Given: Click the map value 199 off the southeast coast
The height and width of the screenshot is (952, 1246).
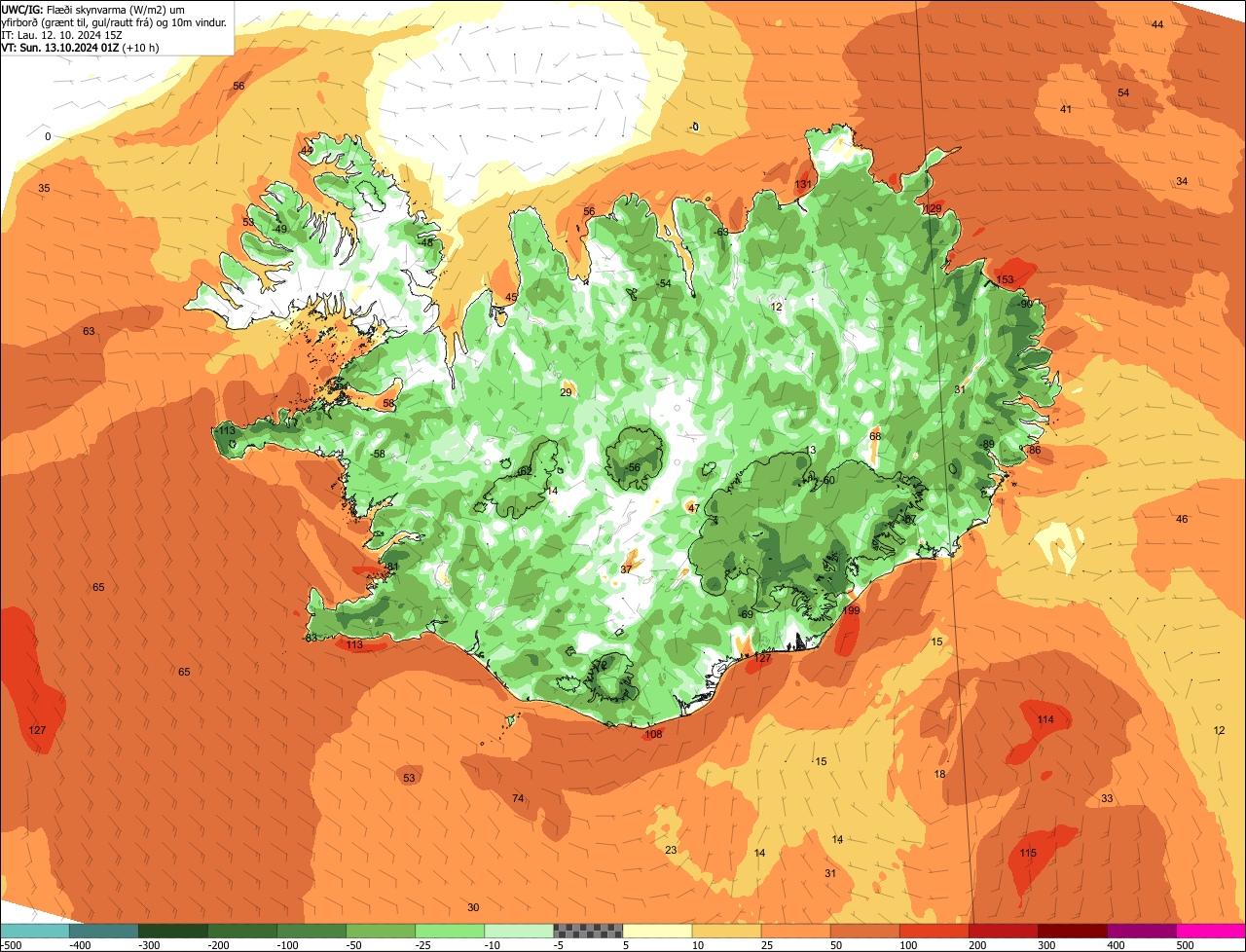Looking at the screenshot, I should (852, 611).
